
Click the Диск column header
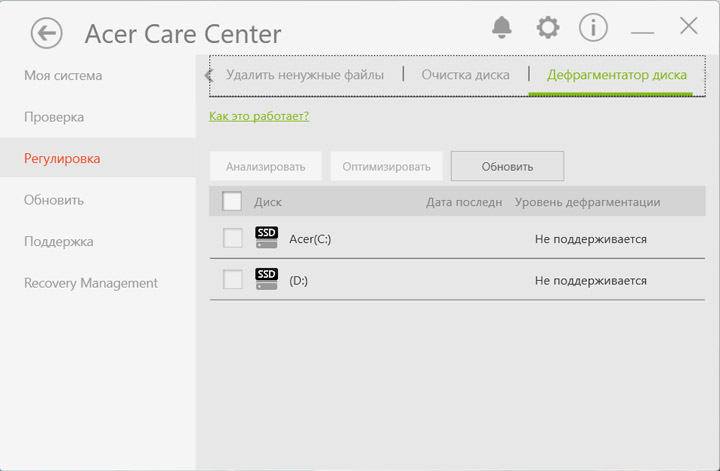point(268,202)
